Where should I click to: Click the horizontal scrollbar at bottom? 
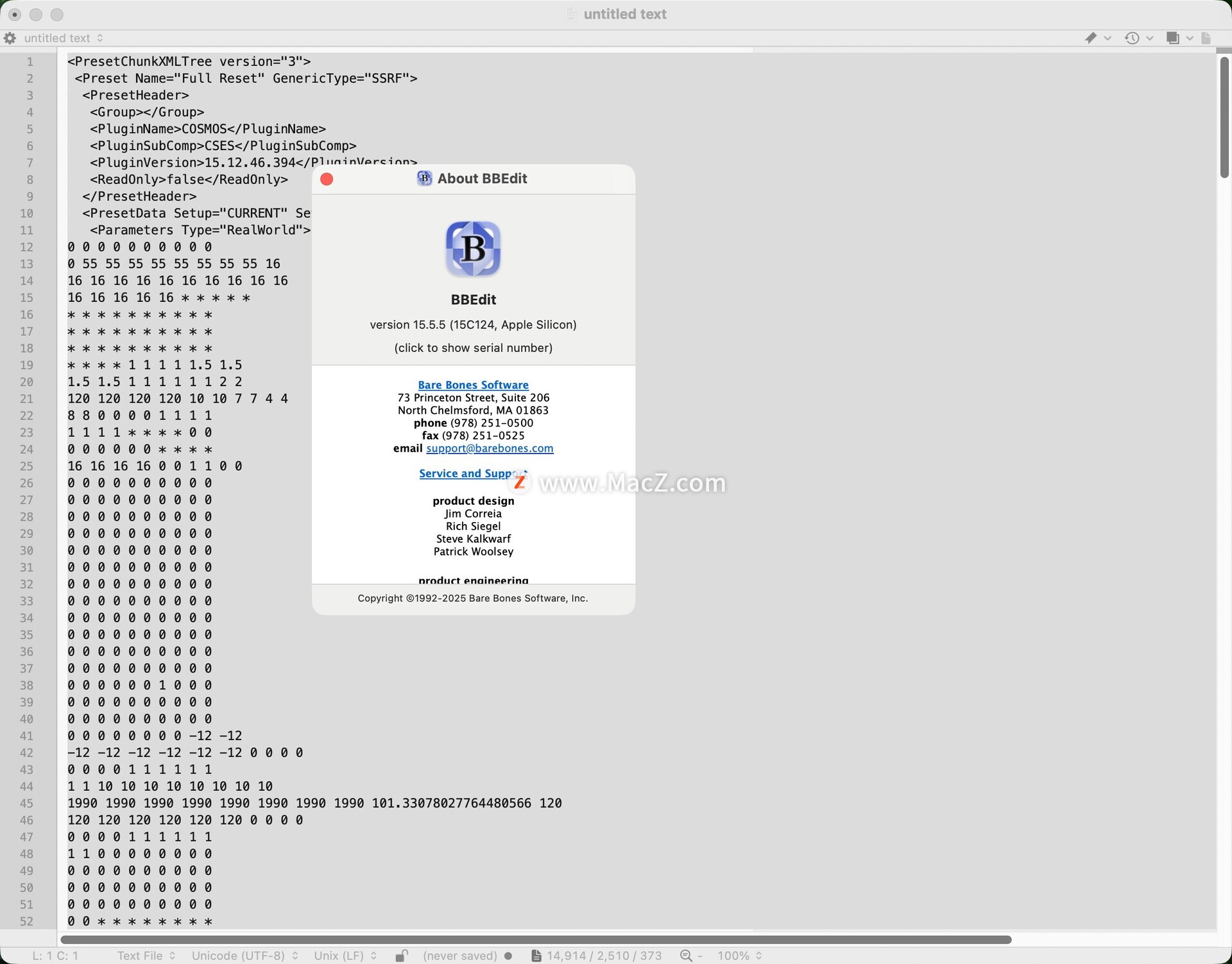535,940
